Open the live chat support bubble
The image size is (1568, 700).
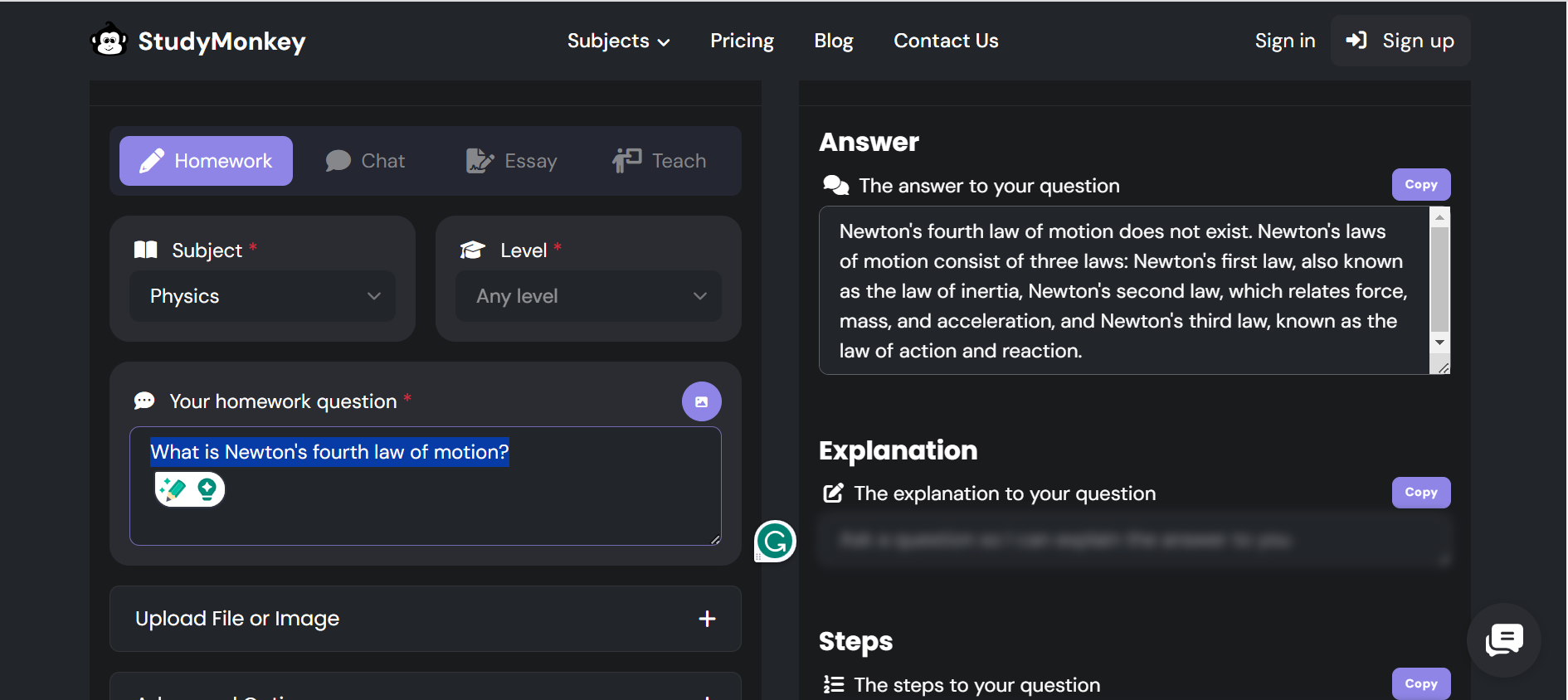(1503, 640)
